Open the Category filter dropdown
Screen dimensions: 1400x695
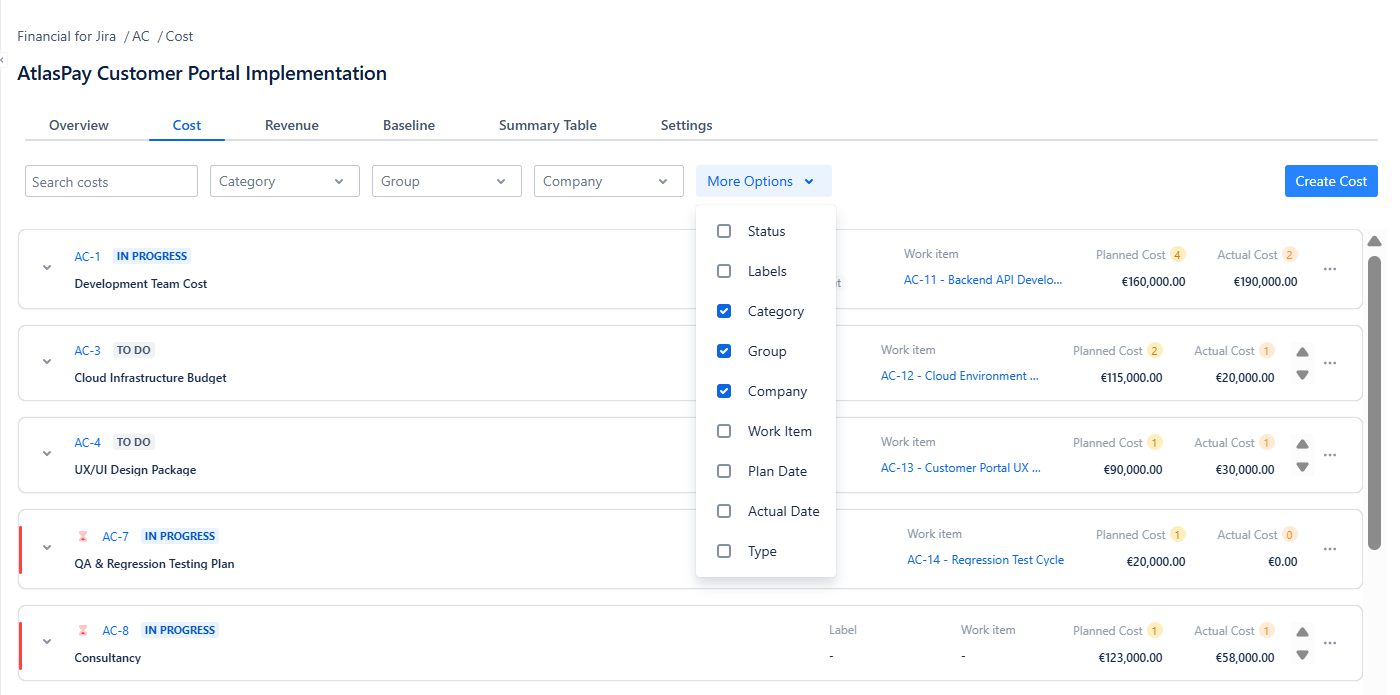tap(285, 181)
